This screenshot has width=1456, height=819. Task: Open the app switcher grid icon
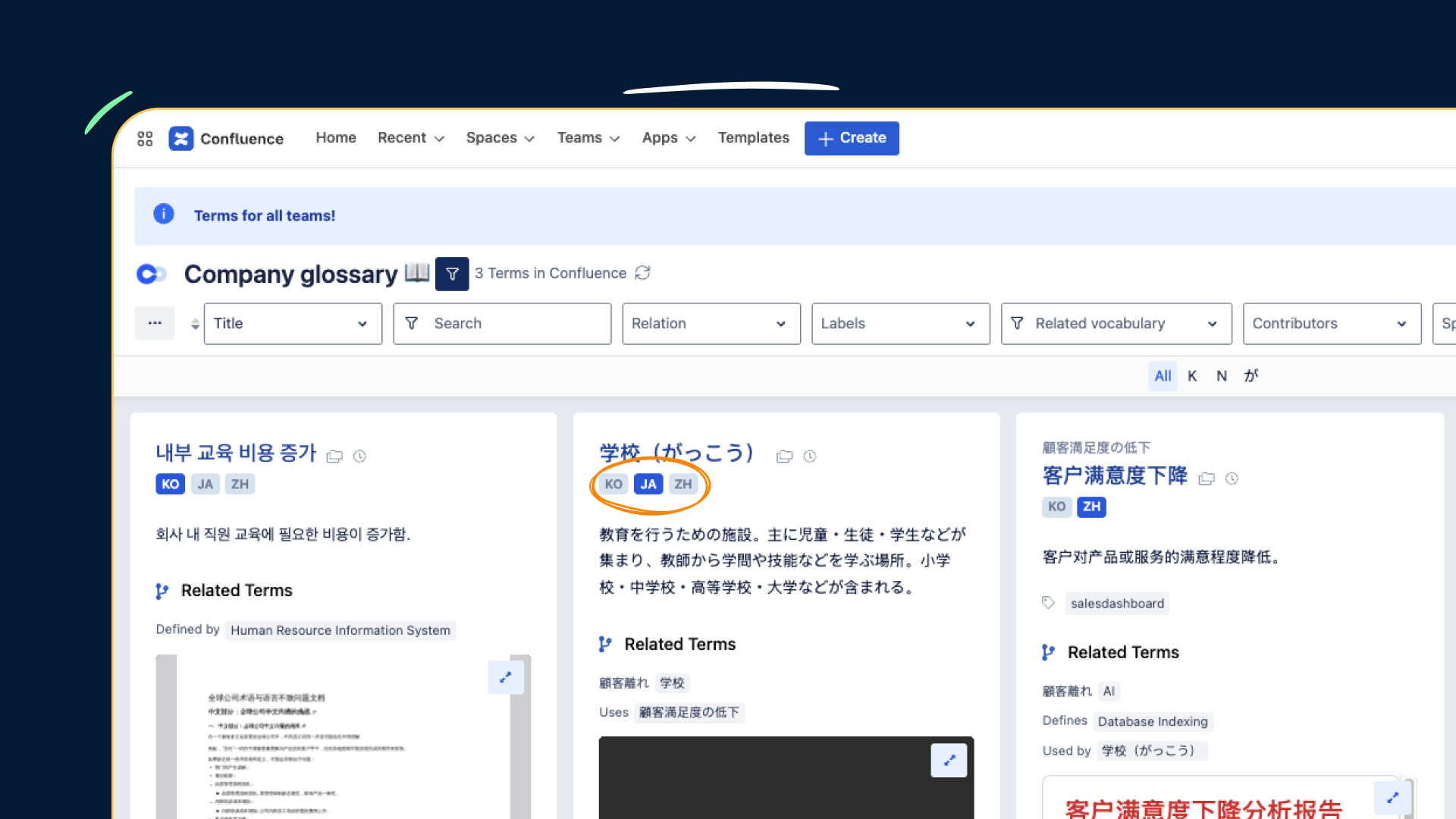click(x=145, y=139)
